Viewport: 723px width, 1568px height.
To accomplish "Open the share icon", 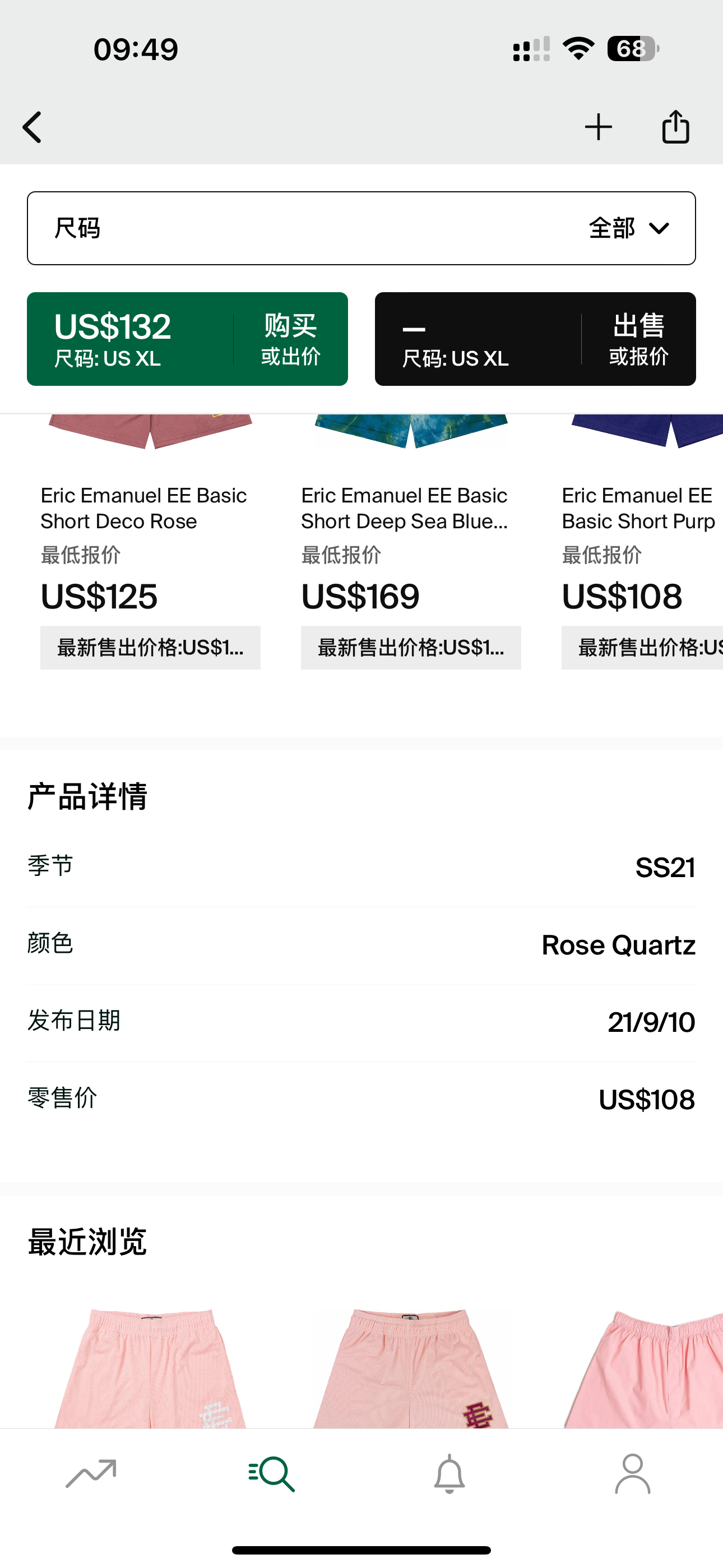I will pyautogui.click(x=675, y=127).
